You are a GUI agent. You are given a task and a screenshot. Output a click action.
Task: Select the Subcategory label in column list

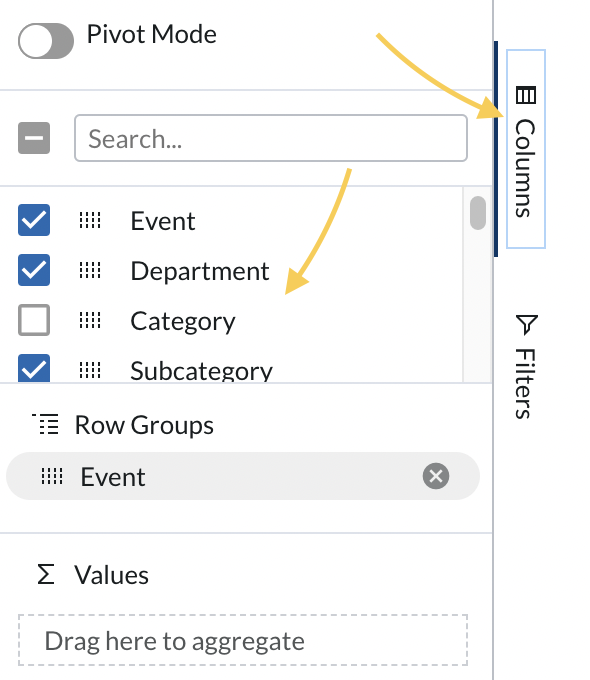point(201,371)
